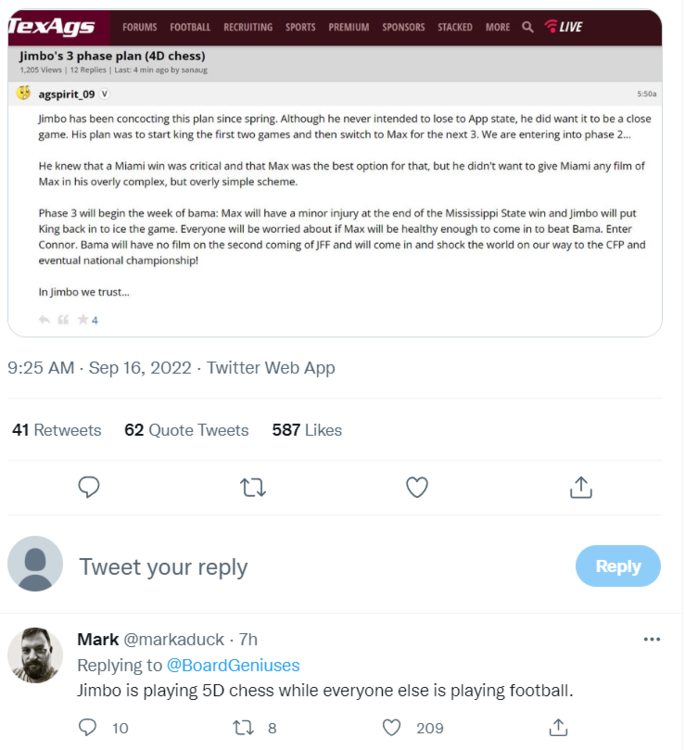View the 41 Retweets list

point(57,430)
